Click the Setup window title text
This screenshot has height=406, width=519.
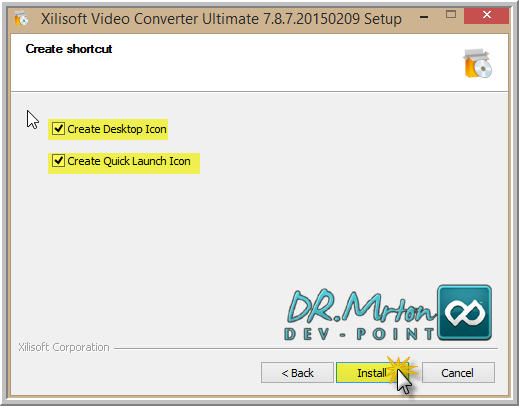[221, 18]
